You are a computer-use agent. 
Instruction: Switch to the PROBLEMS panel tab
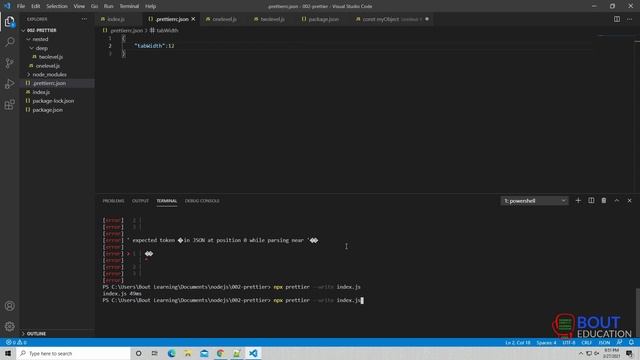(113, 201)
